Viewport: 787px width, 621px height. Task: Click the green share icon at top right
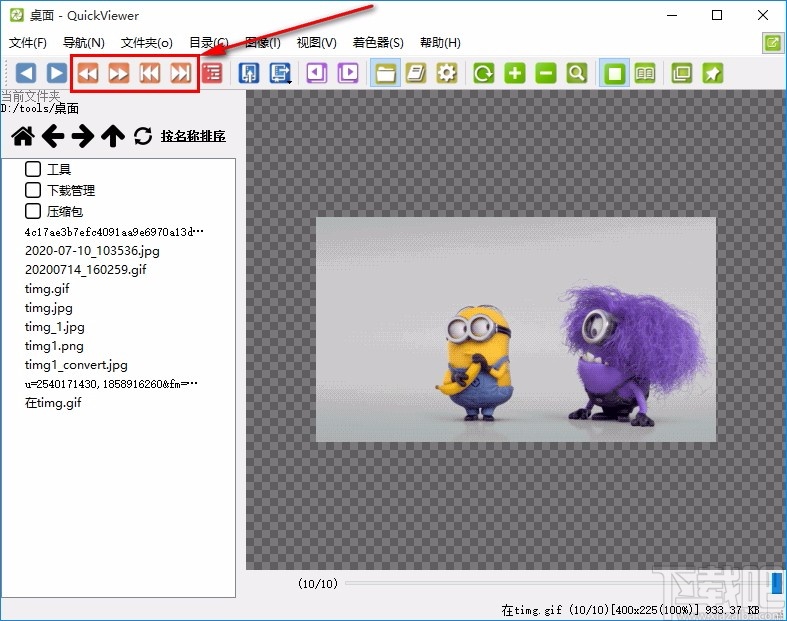772,43
